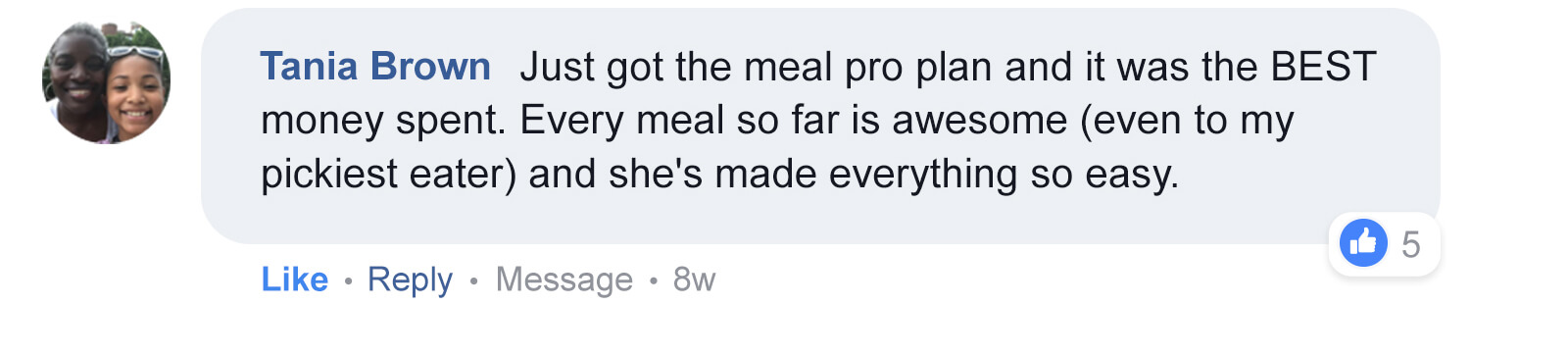The width and height of the screenshot is (1568, 356).
Task: Select Message under the comment
Action: click(564, 280)
